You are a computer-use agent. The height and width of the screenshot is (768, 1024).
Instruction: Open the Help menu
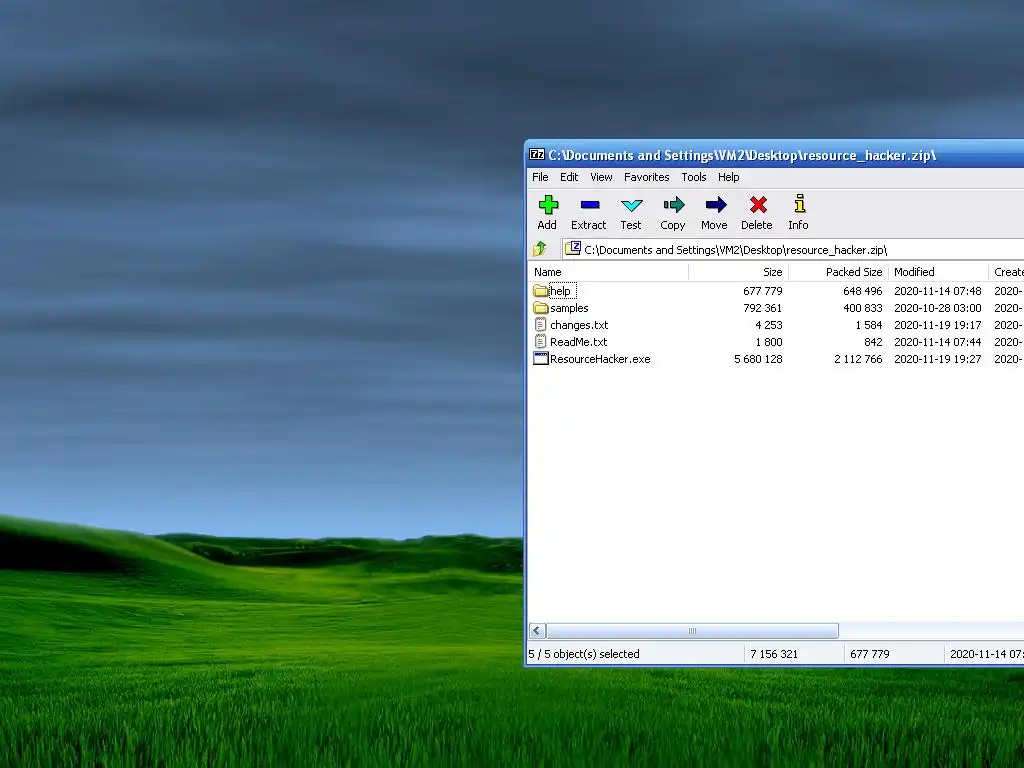(729, 177)
